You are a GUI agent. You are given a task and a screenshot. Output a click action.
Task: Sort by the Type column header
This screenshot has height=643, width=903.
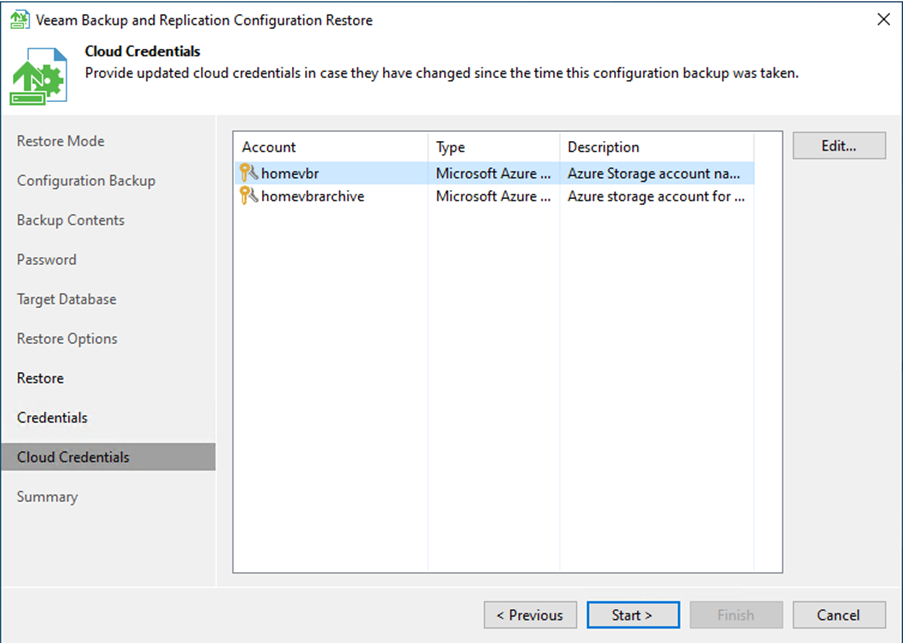(494, 147)
